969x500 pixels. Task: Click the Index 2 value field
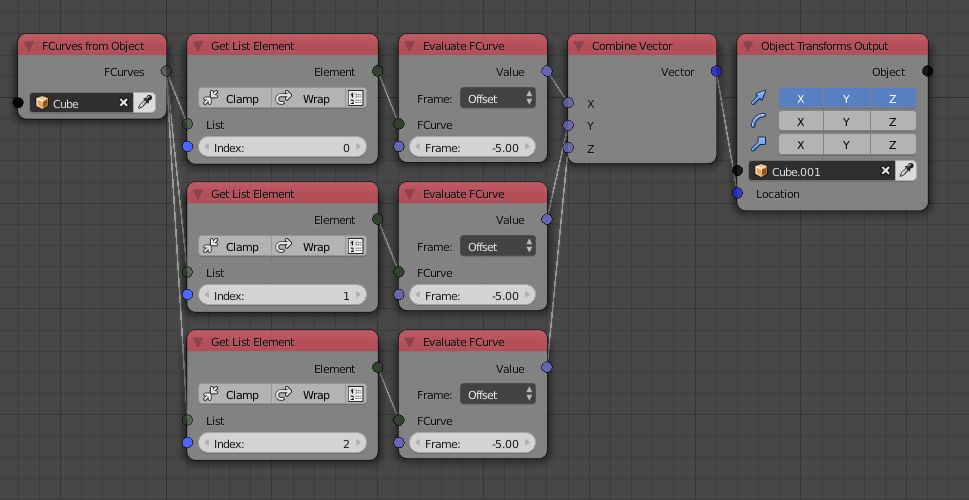(x=282, y=443)
